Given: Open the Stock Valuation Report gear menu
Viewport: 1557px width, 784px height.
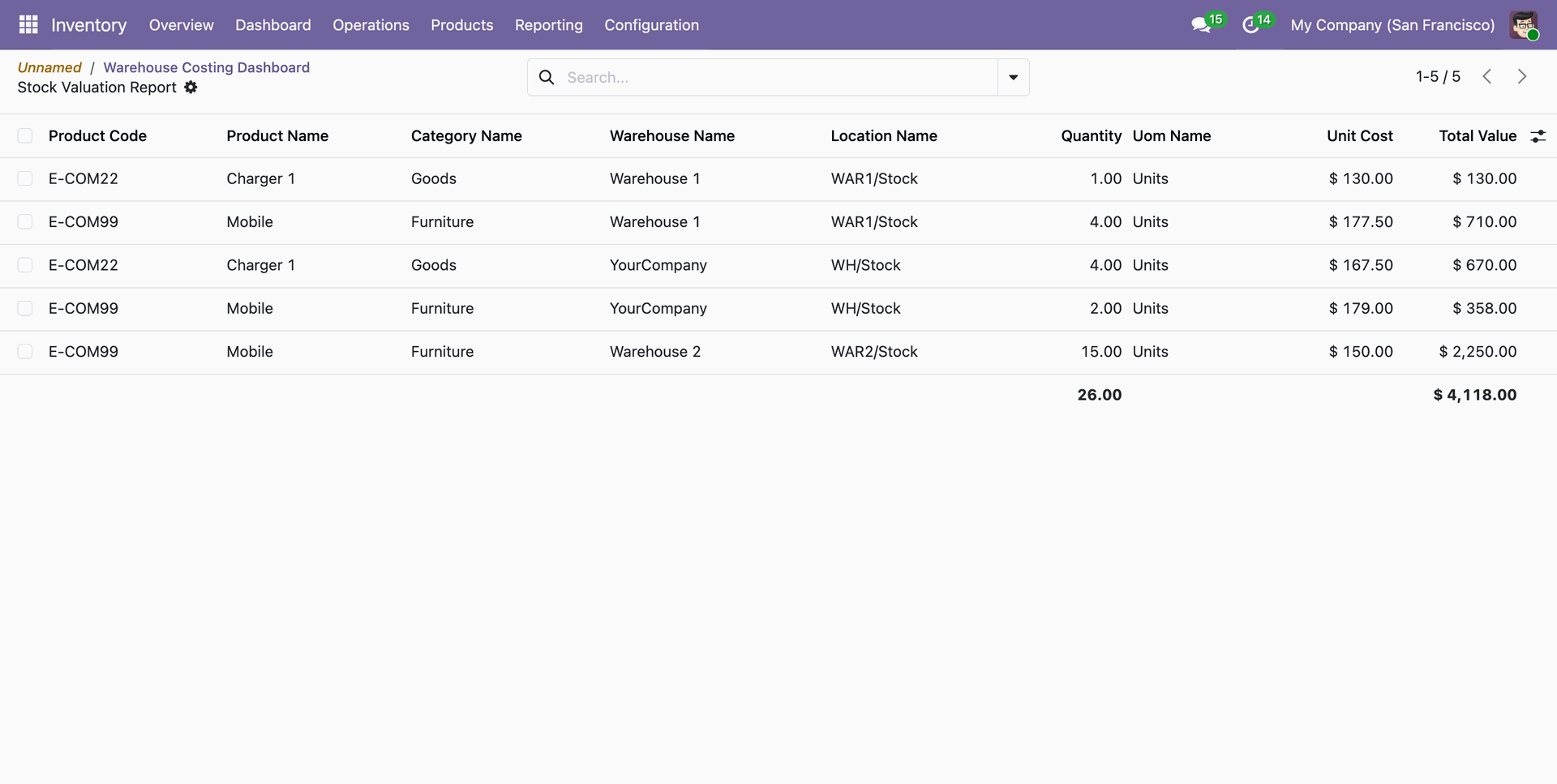Looking at the screenshot, I should point(191,87).
